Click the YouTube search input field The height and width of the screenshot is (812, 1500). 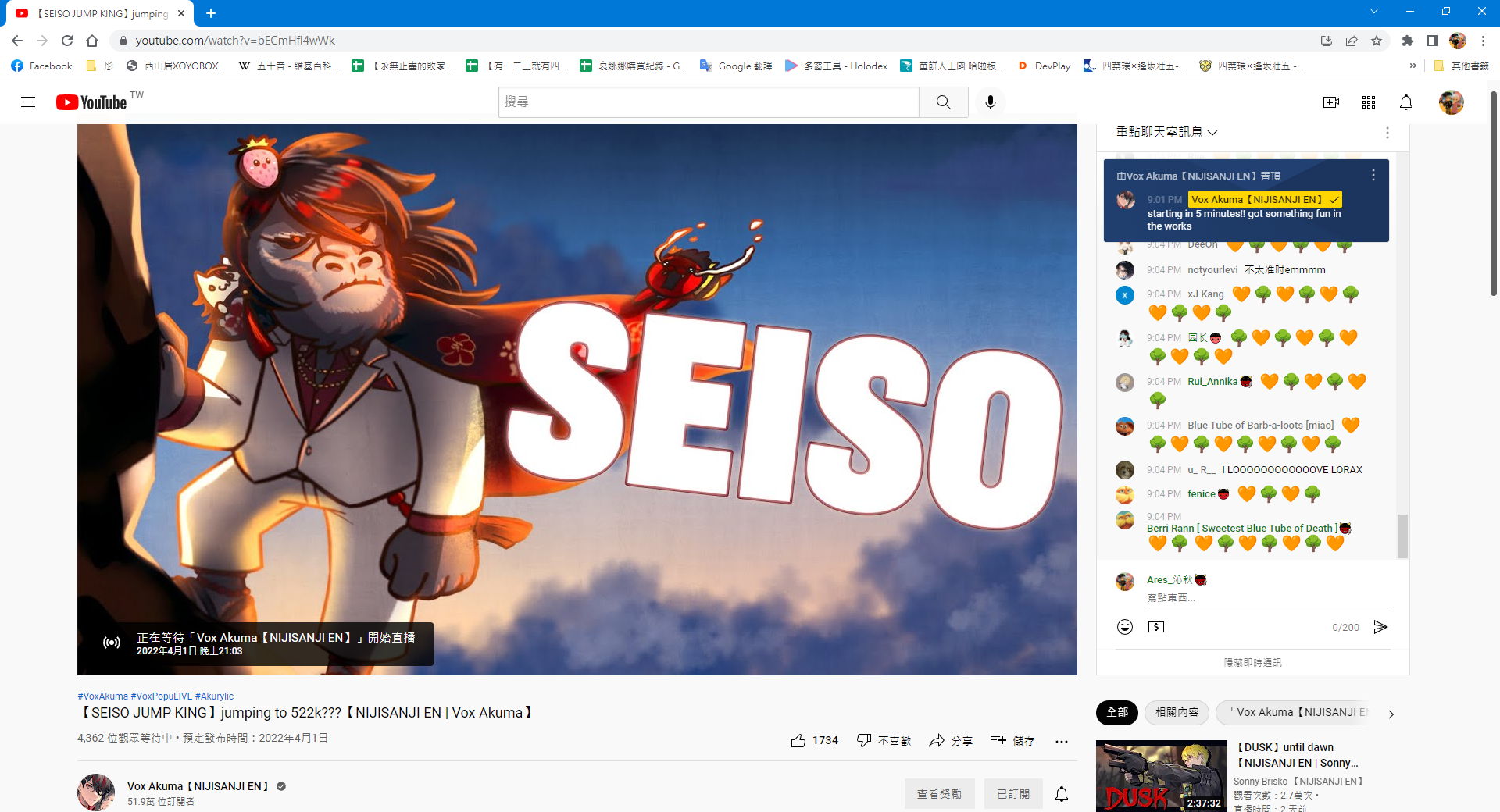[709, 102]
